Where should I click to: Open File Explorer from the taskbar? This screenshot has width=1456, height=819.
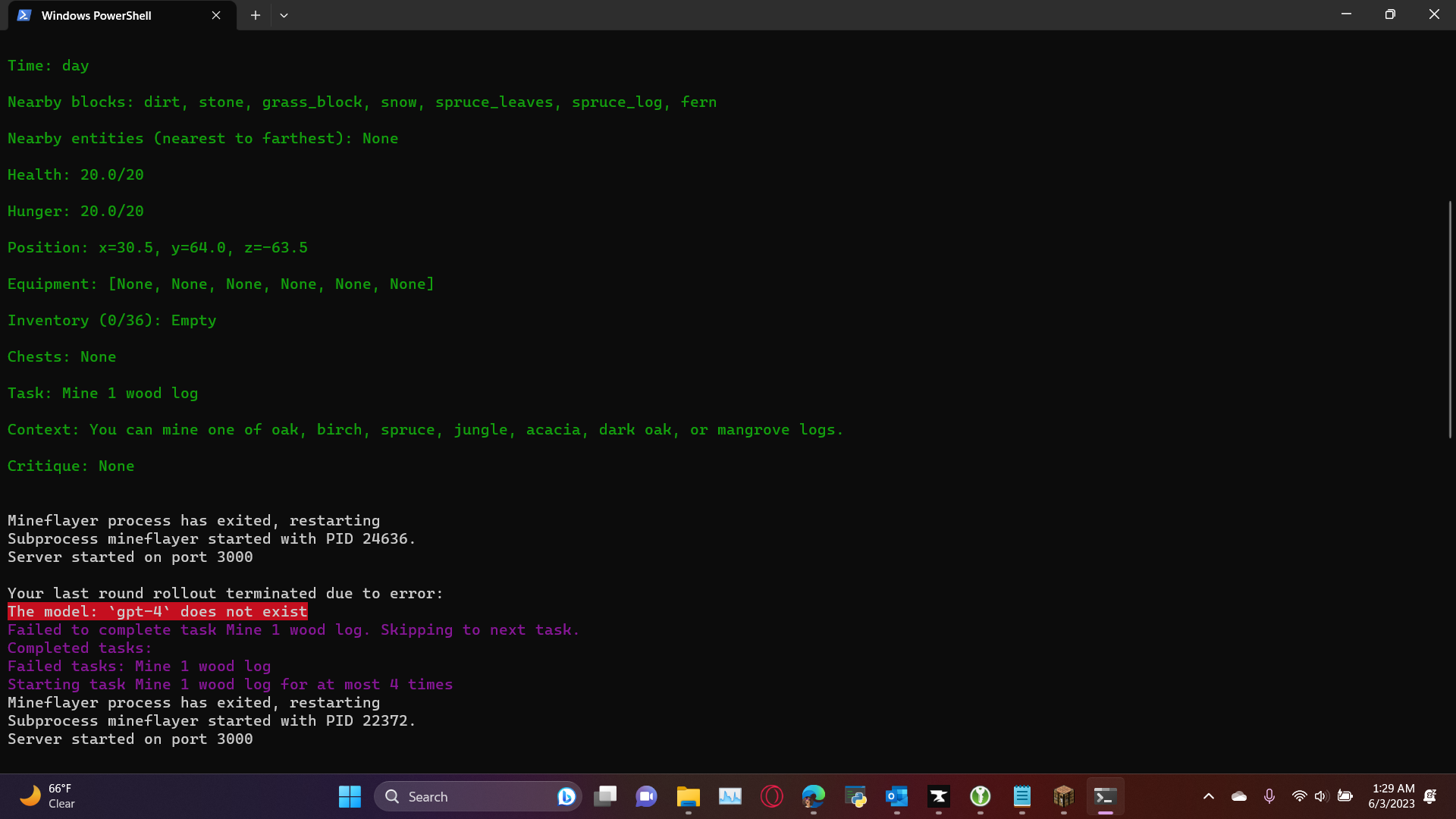689,797
